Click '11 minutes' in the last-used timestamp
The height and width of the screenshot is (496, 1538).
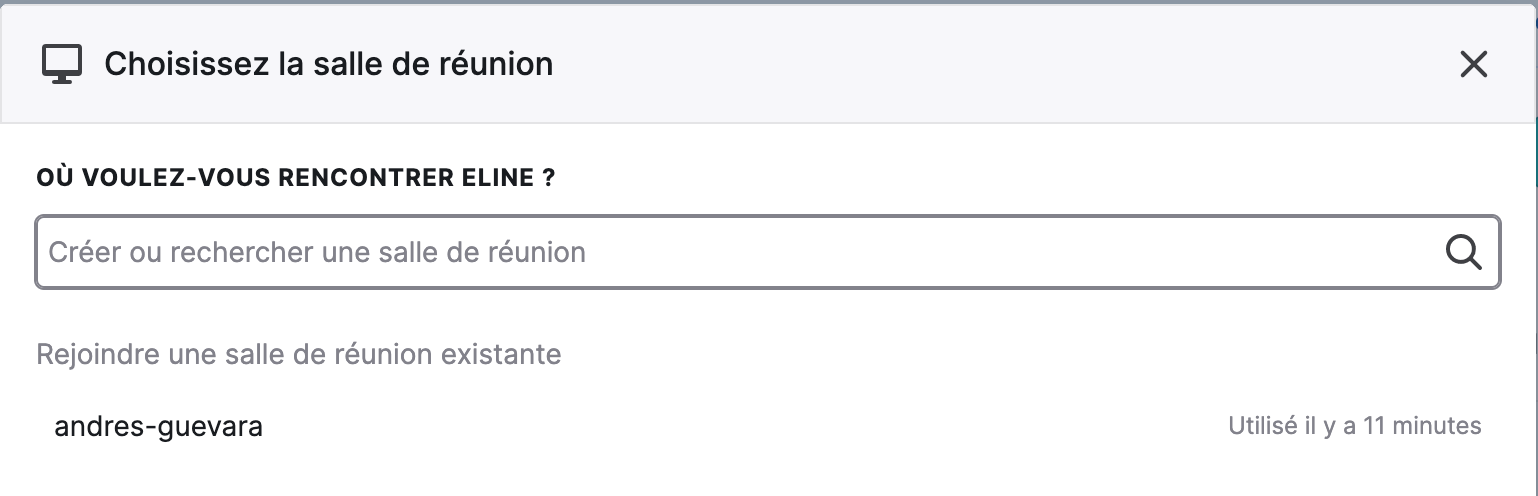(x=1422, y=426)
